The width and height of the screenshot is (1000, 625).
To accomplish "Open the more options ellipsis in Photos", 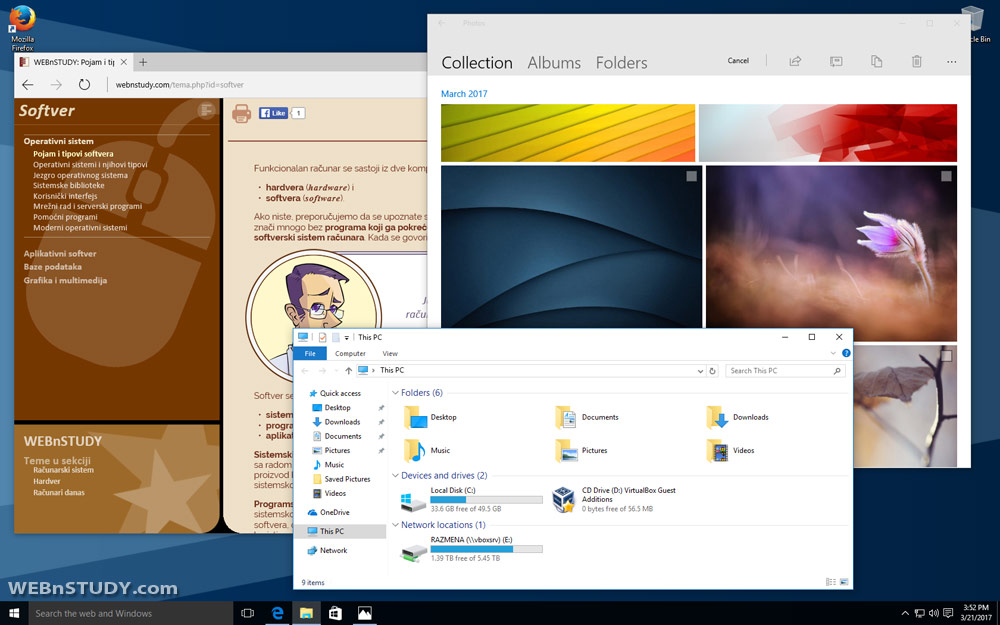I will 952,62.
